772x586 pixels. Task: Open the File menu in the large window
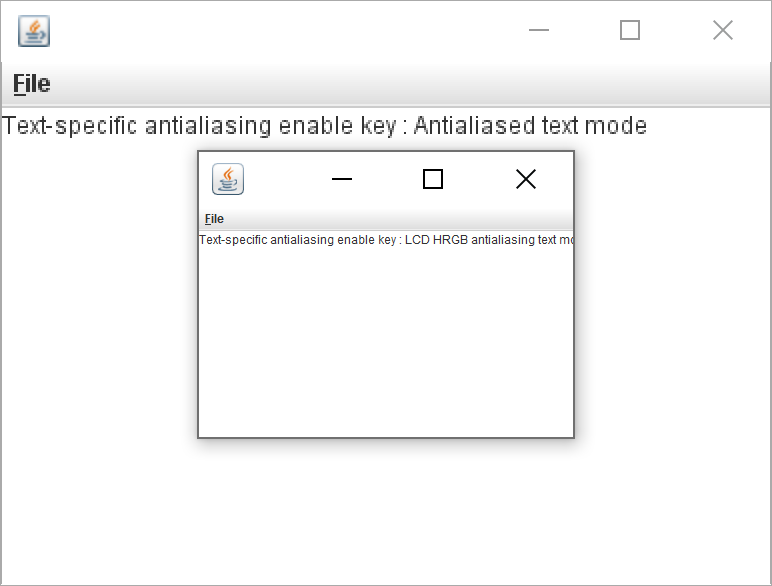point(32,84)
